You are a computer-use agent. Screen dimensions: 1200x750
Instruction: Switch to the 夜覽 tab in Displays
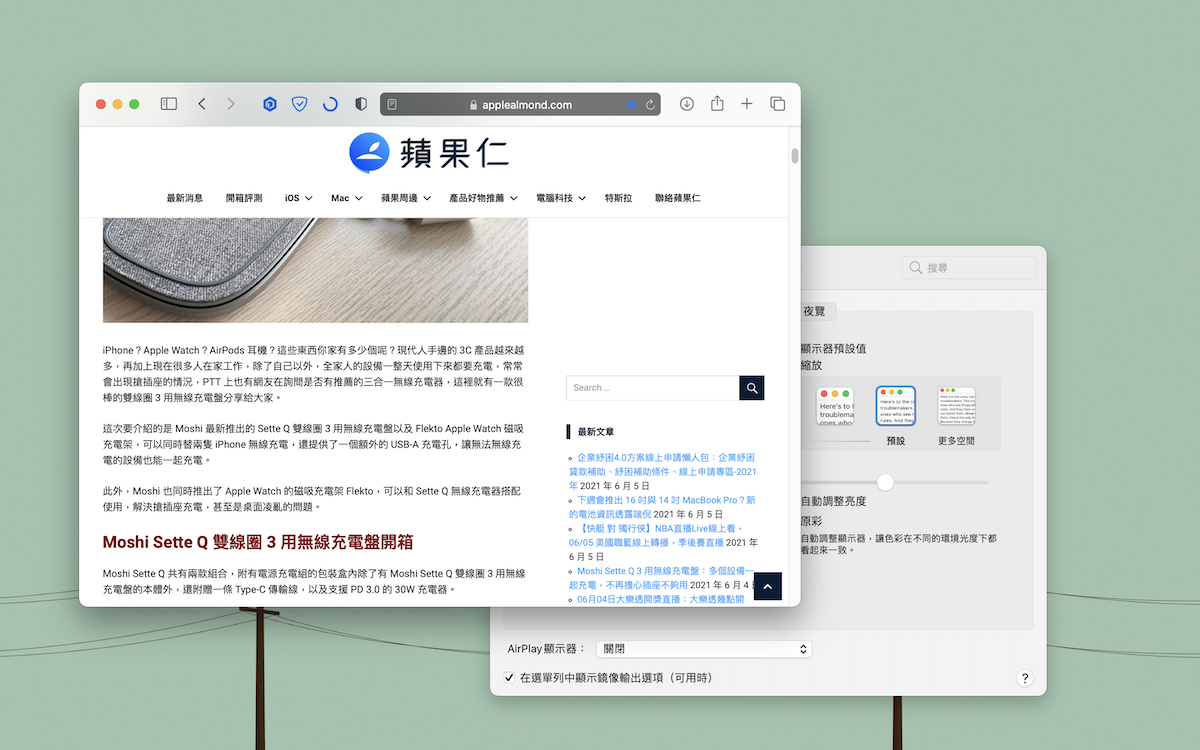coord(817,311)
